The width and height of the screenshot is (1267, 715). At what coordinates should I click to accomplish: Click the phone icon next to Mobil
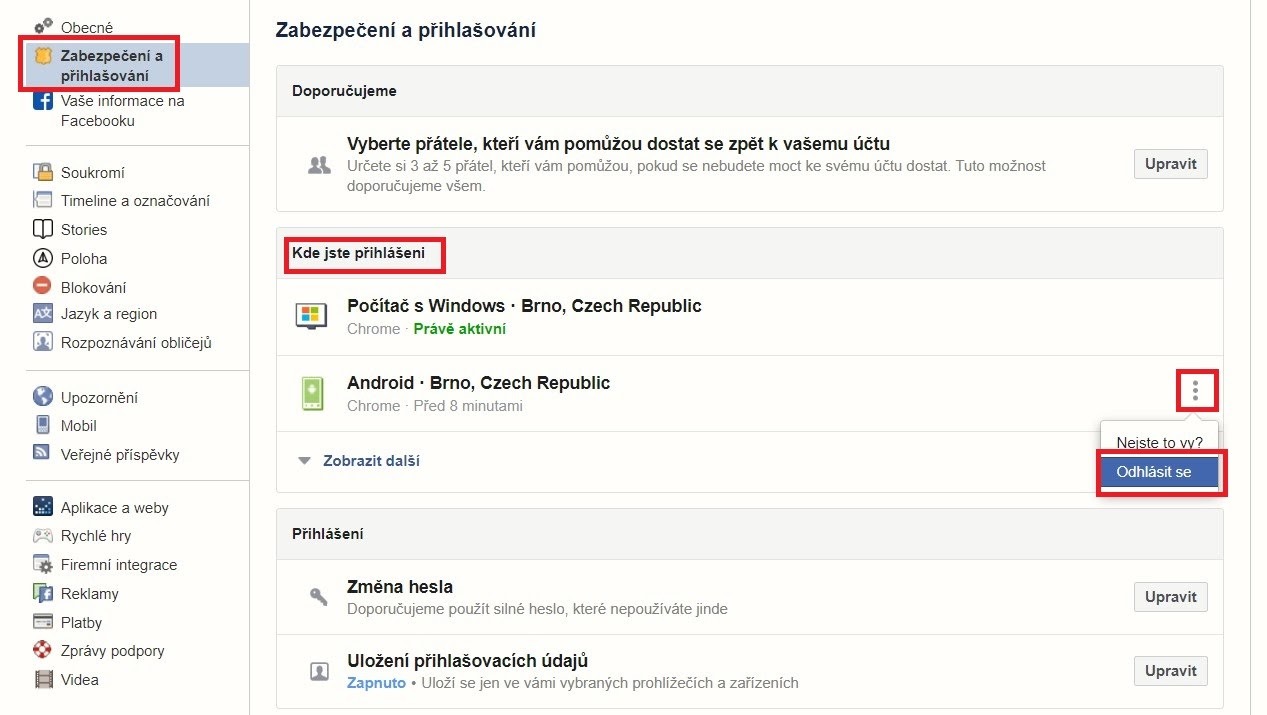pos(43,425)
